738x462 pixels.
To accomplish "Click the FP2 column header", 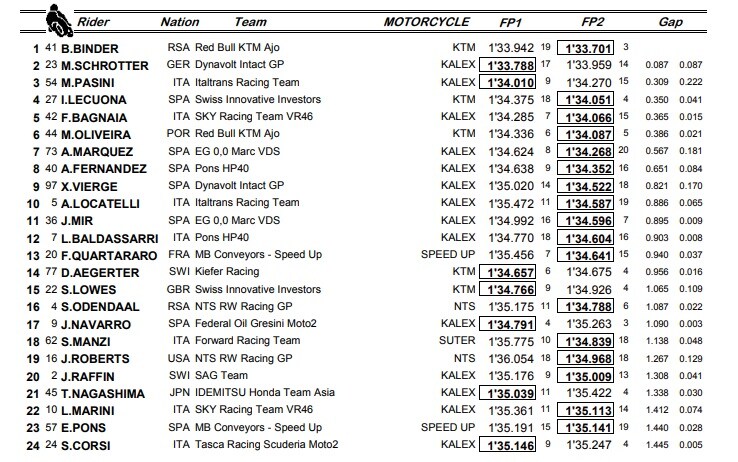I will [592, 22].
